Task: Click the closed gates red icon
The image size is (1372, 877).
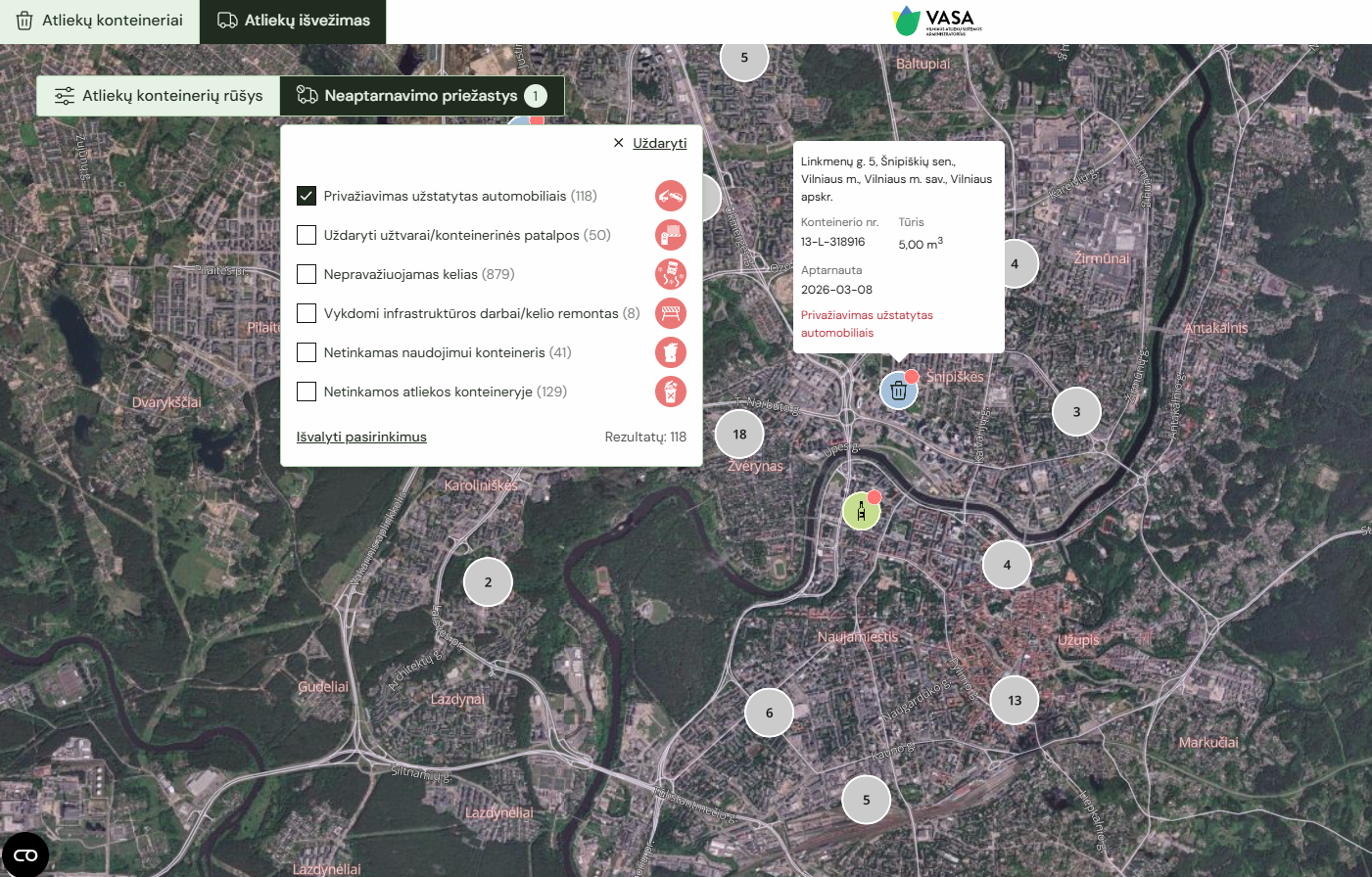Action: (x=670, y=235)
